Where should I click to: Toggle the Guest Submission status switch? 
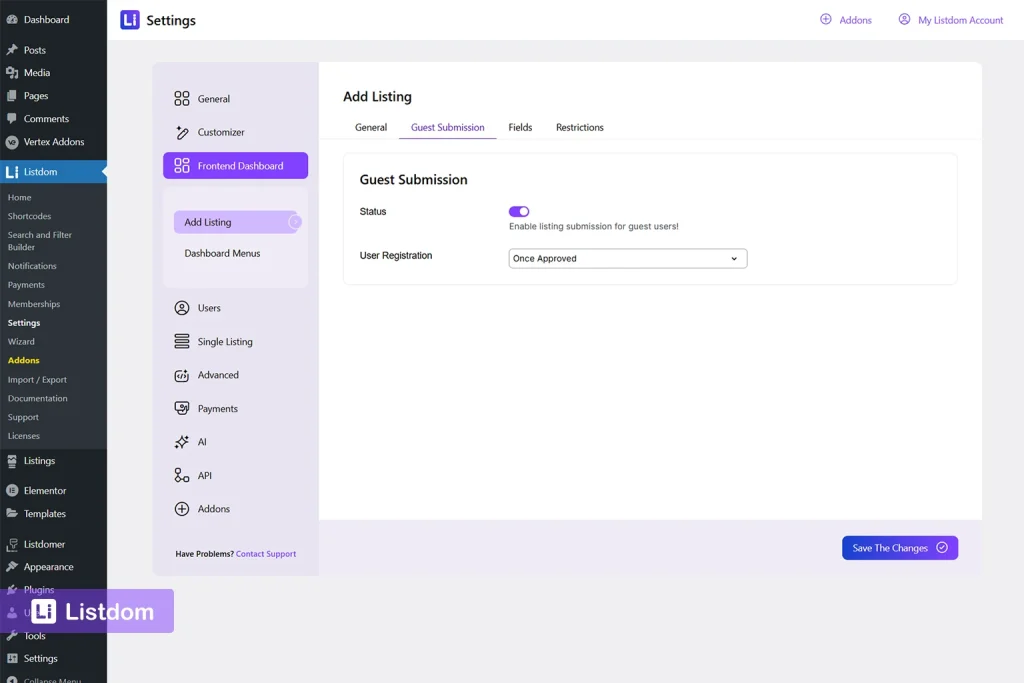tap(518, 211)
